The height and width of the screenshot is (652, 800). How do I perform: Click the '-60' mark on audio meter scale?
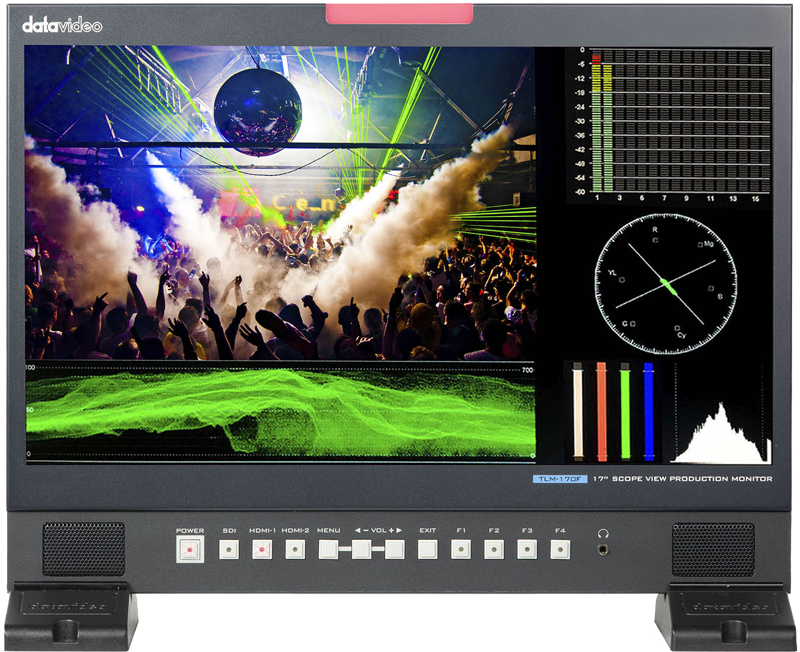(x=580, y=192)
